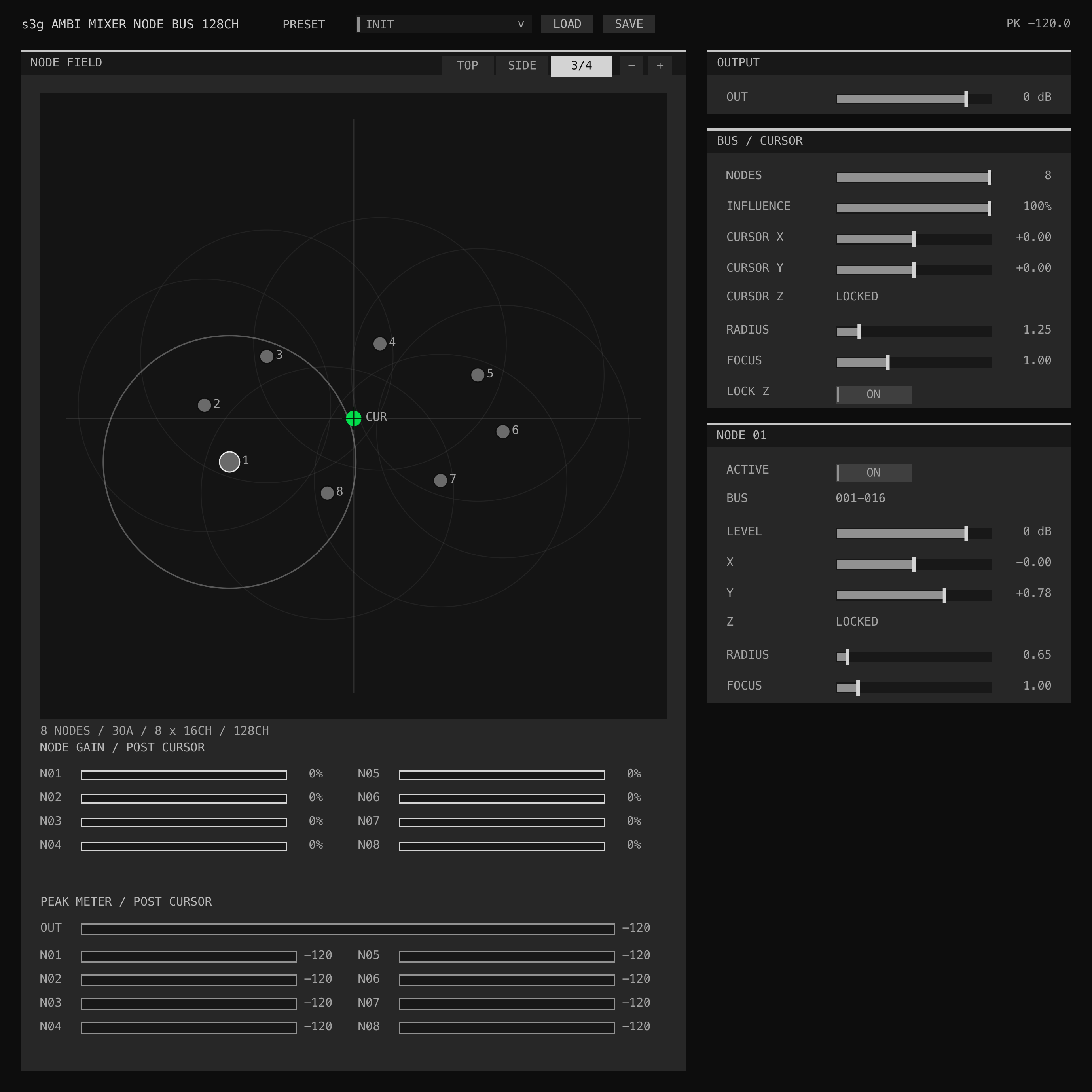Zoom in with the plus button
The image size is (1092, 1092).
660,66
